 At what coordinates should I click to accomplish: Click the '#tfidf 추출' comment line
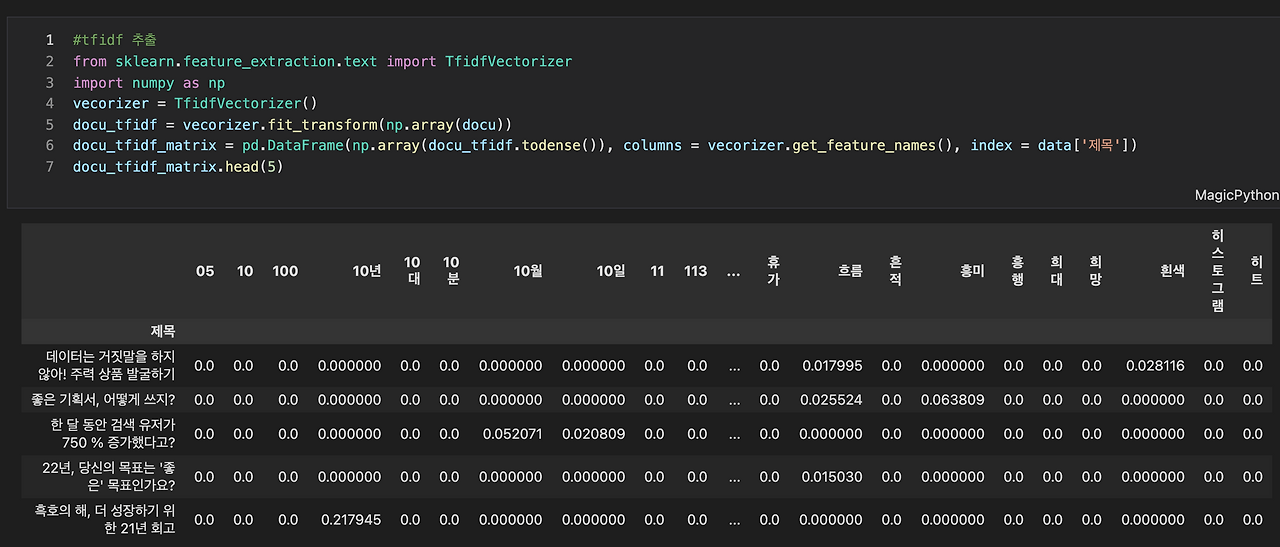[113, 41]
